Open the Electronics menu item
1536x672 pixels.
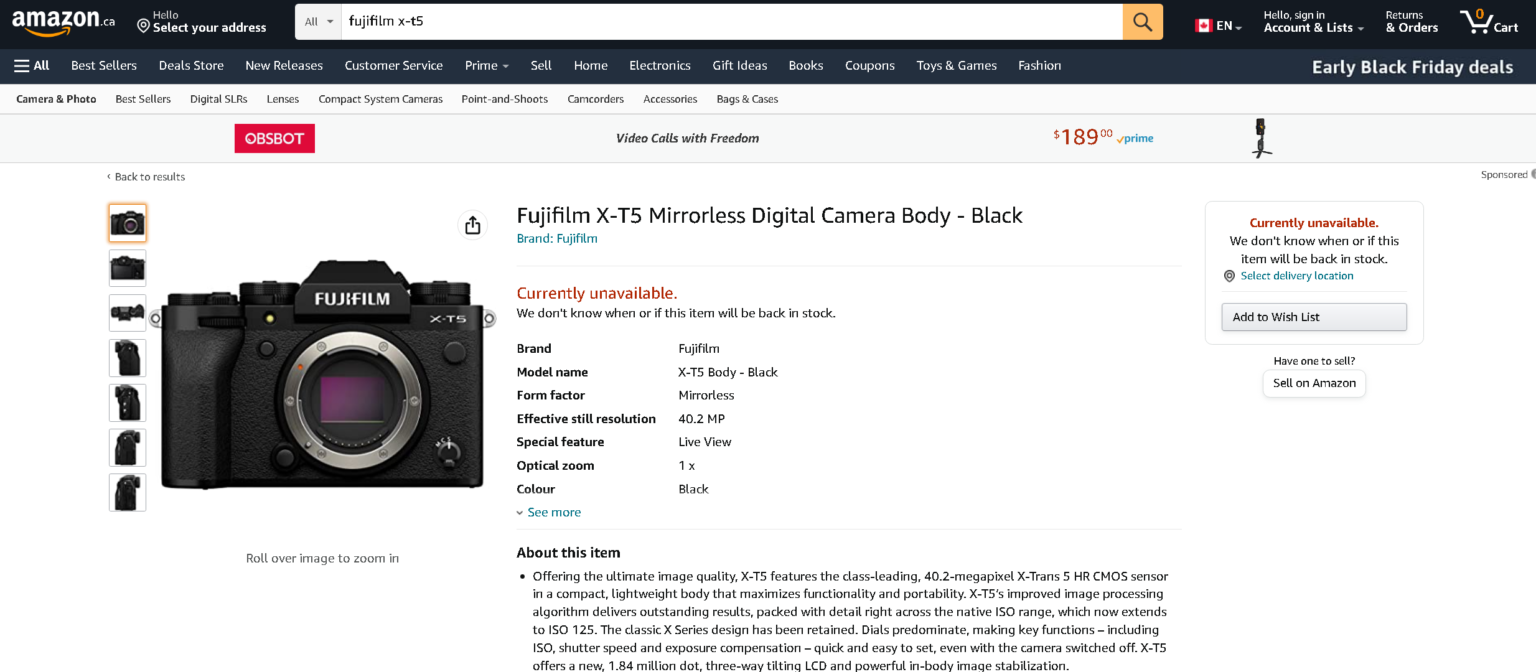(659, 65)
